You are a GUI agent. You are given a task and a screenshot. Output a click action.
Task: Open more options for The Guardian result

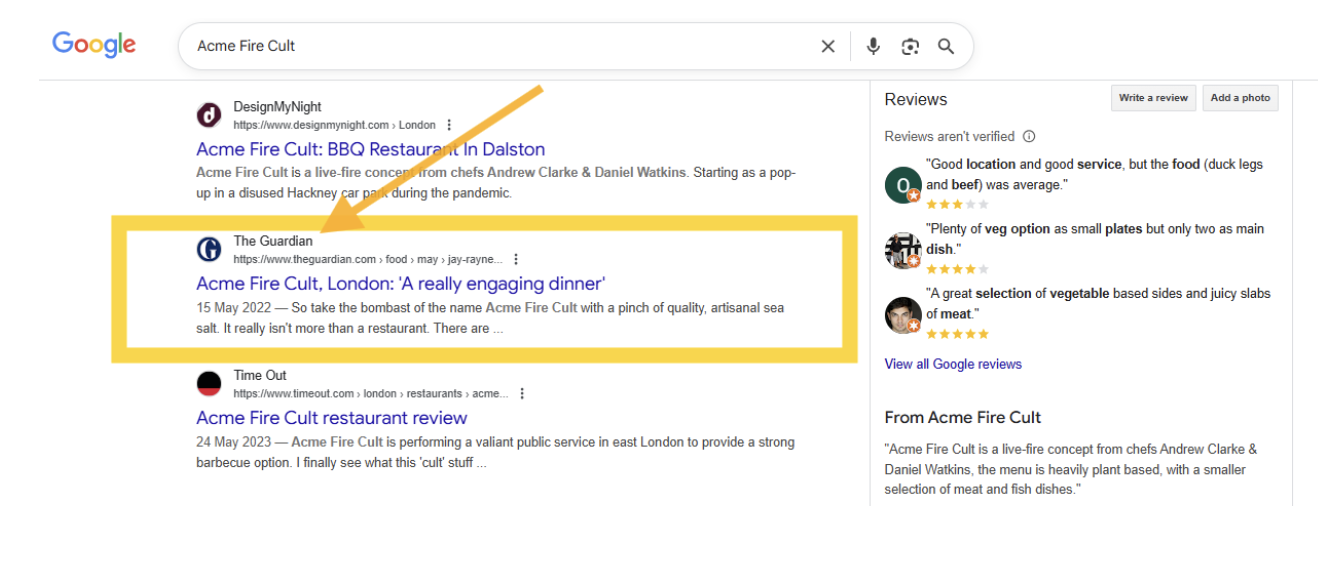coord(516,259)
